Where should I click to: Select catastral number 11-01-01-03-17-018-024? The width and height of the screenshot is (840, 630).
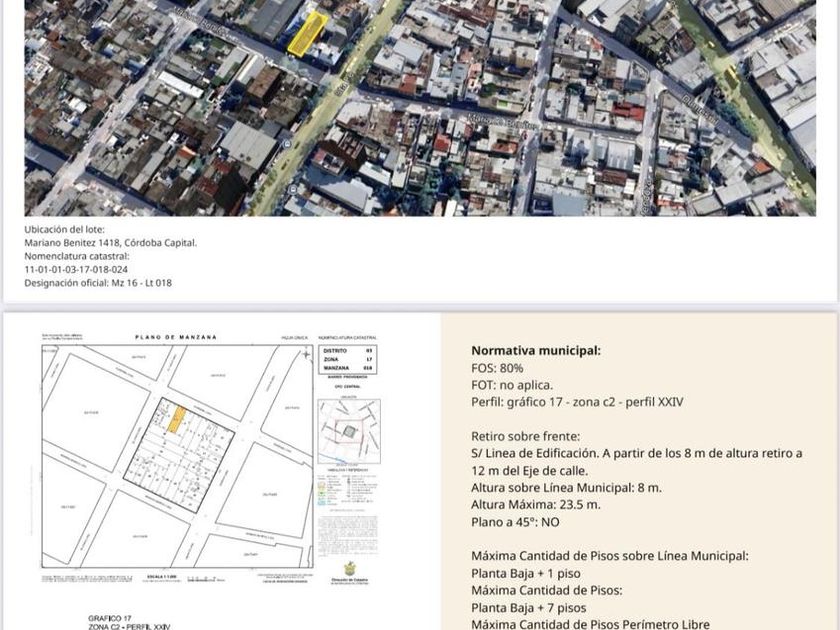pyautogui.click(x=76, y=269)
